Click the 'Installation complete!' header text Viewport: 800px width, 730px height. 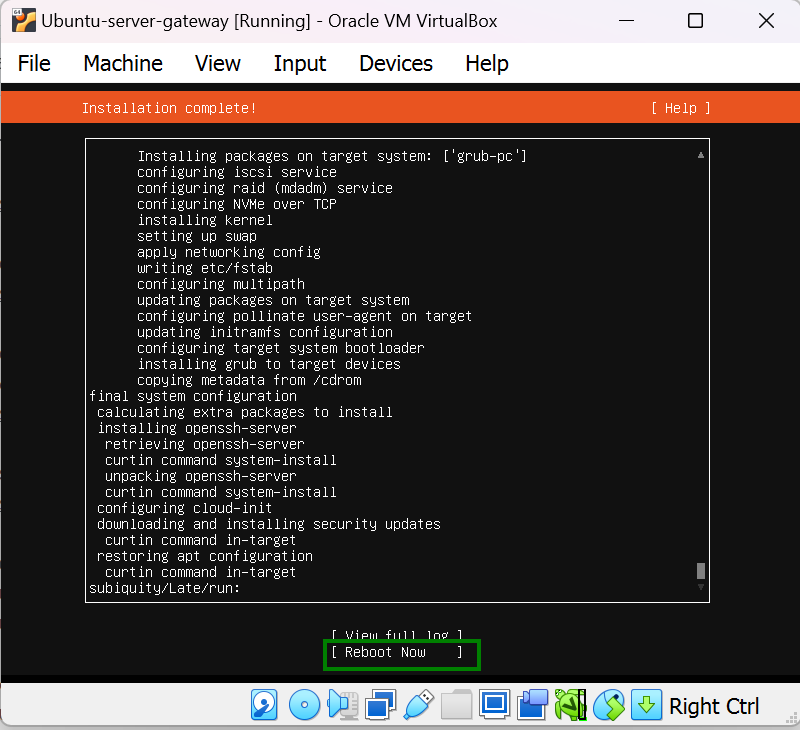click(169, 108)
